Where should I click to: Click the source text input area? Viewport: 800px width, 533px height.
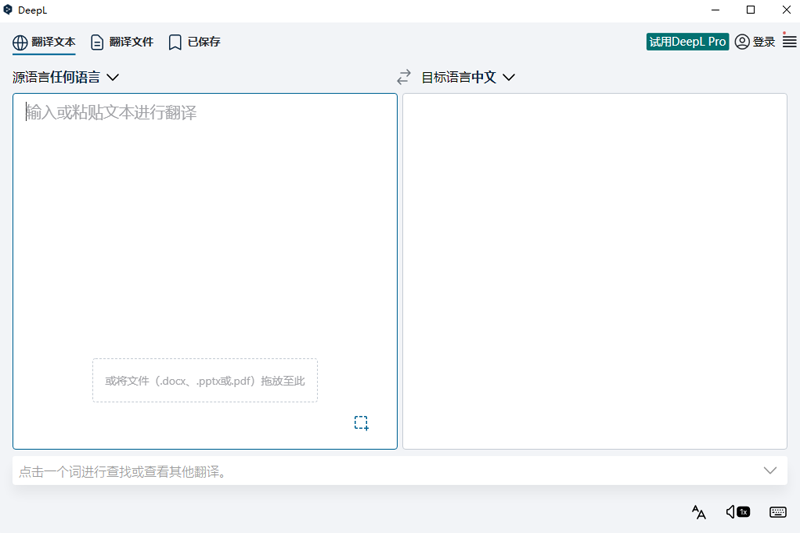pyautogui.click(x=205, y=220)
